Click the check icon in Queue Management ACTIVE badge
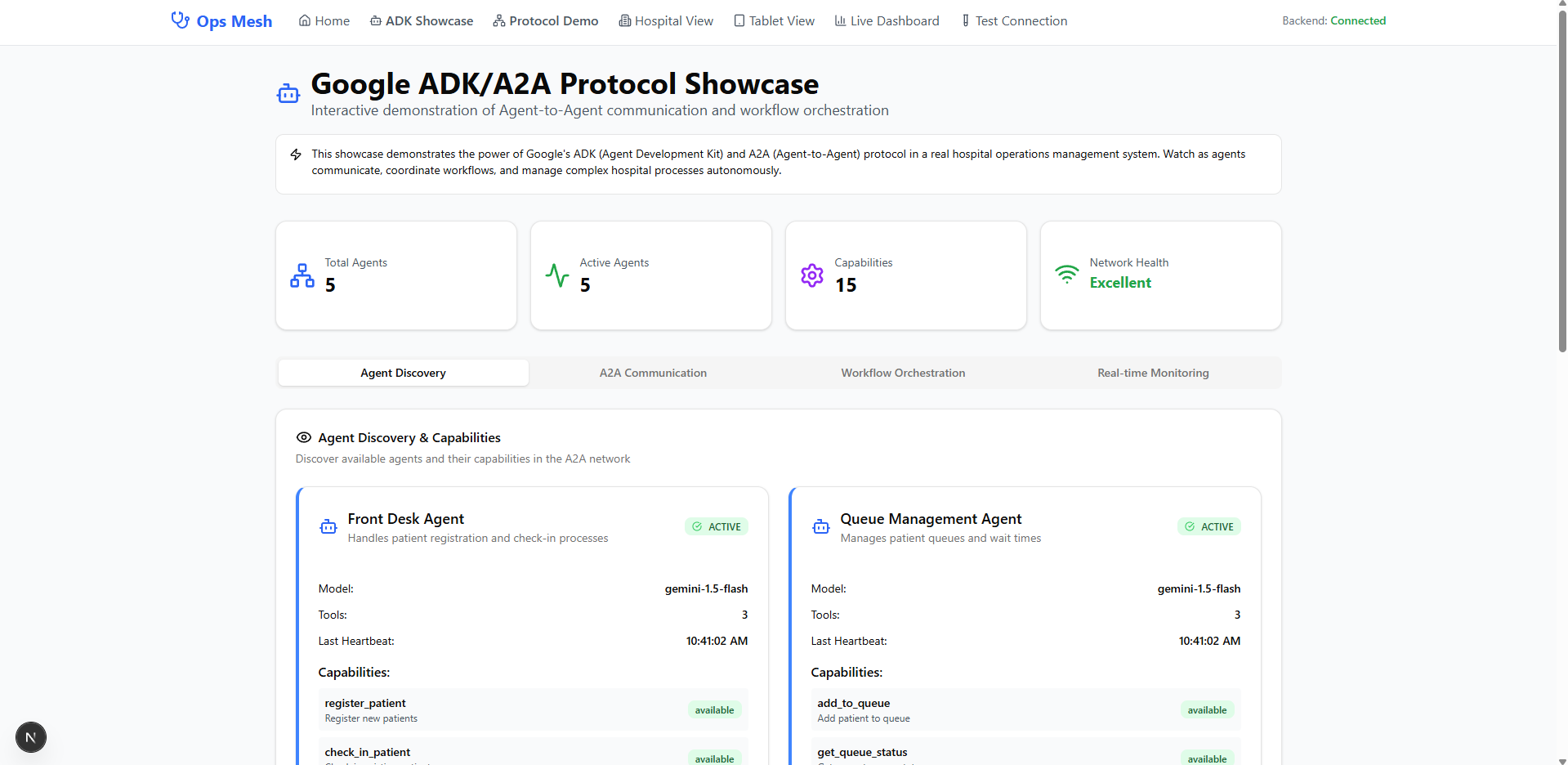This screenshot has height=765, width=1568. click(x=1190, y=526)
